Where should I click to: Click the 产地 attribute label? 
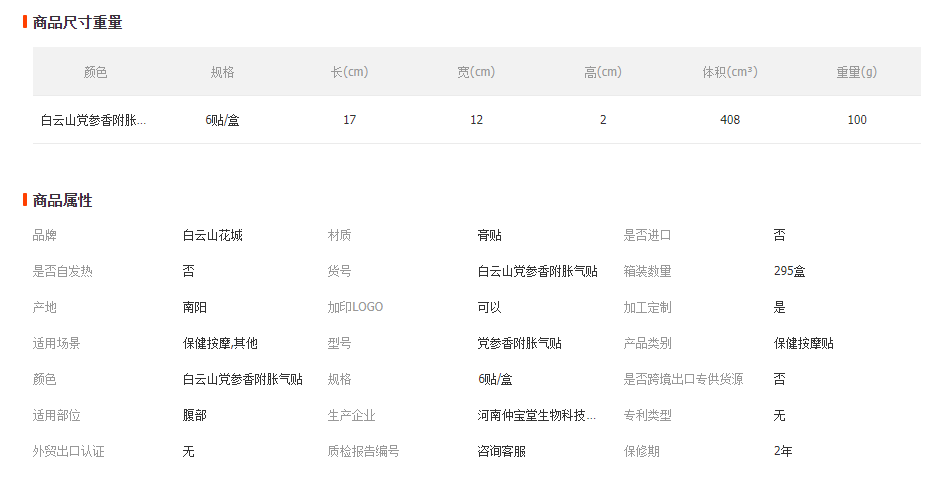coord(44,307)
